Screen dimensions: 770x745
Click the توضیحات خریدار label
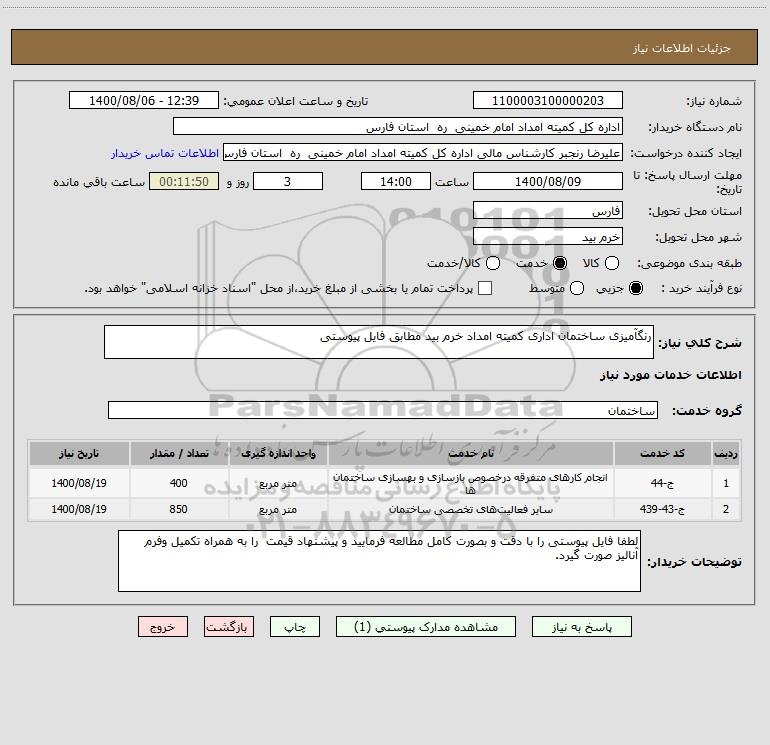click(x=694, y=562)
